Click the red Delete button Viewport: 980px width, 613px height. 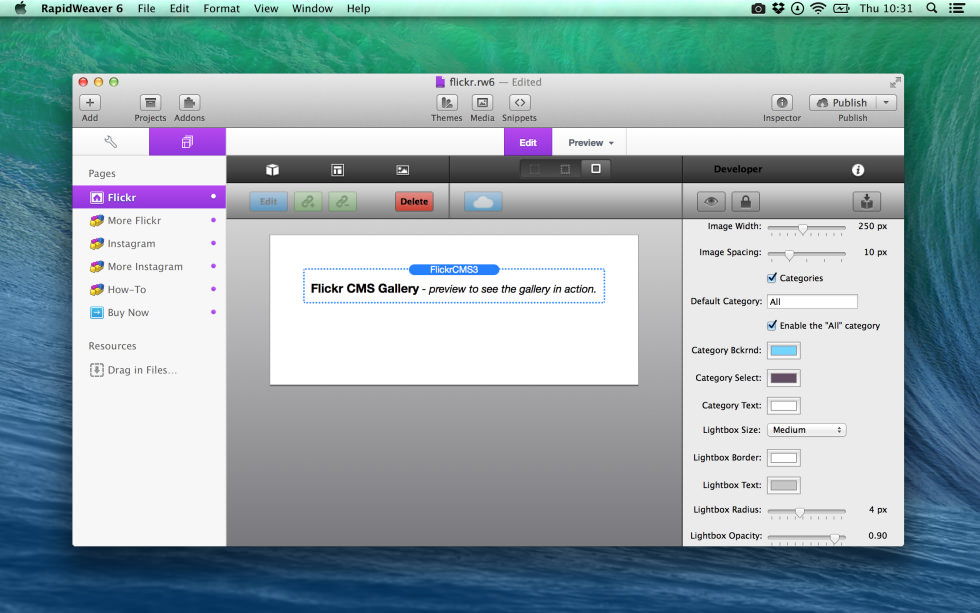414,201
